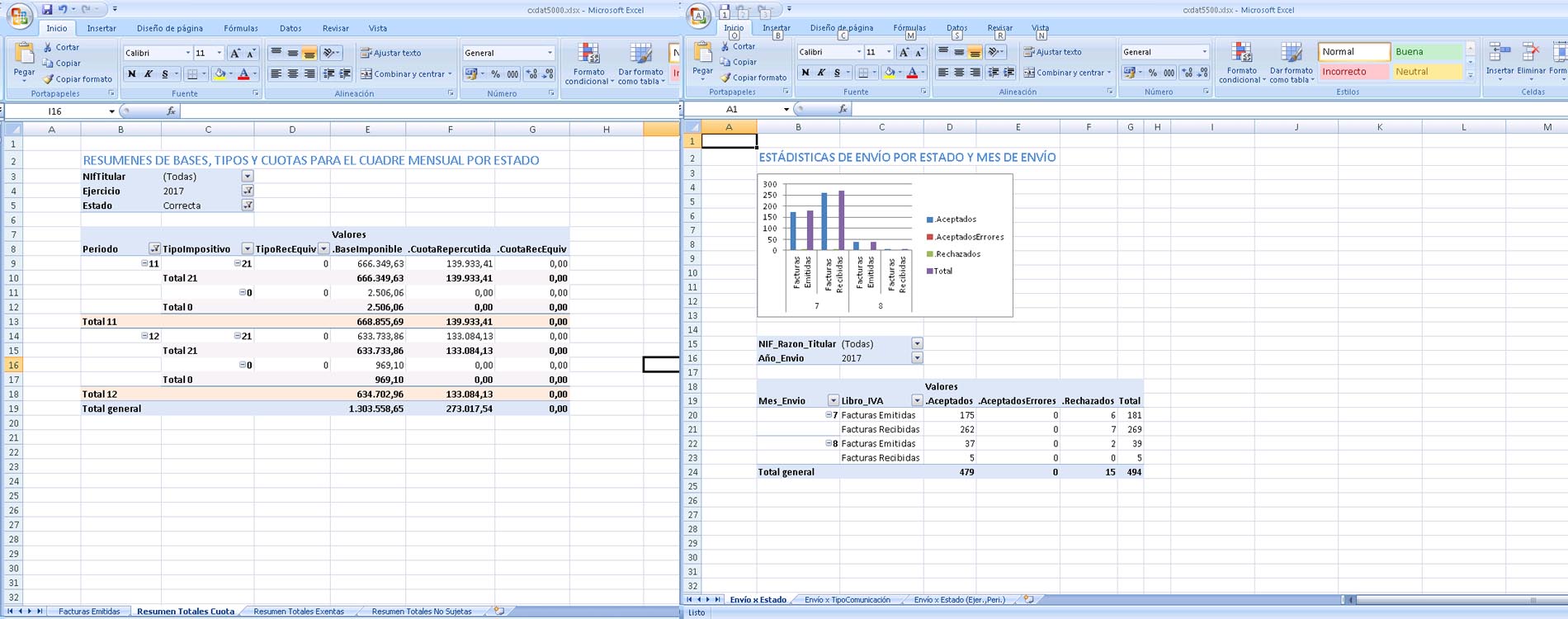Screen dimensions: 1568x619
Task: Toggle italic (K) in cxdat5500 ribbon
Action: coord(821,73)
